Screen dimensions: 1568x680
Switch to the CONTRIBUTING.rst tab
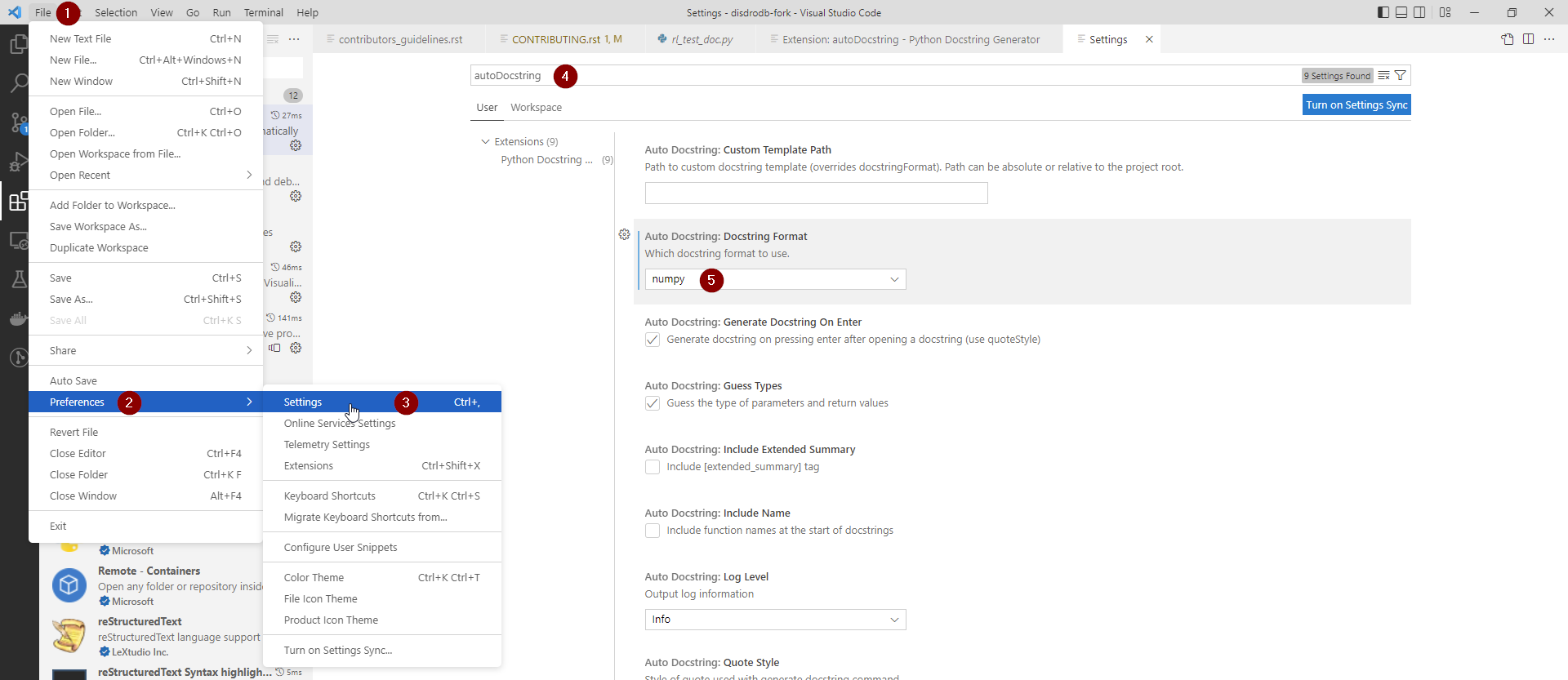pyautogui.click(x=567, y=39)
